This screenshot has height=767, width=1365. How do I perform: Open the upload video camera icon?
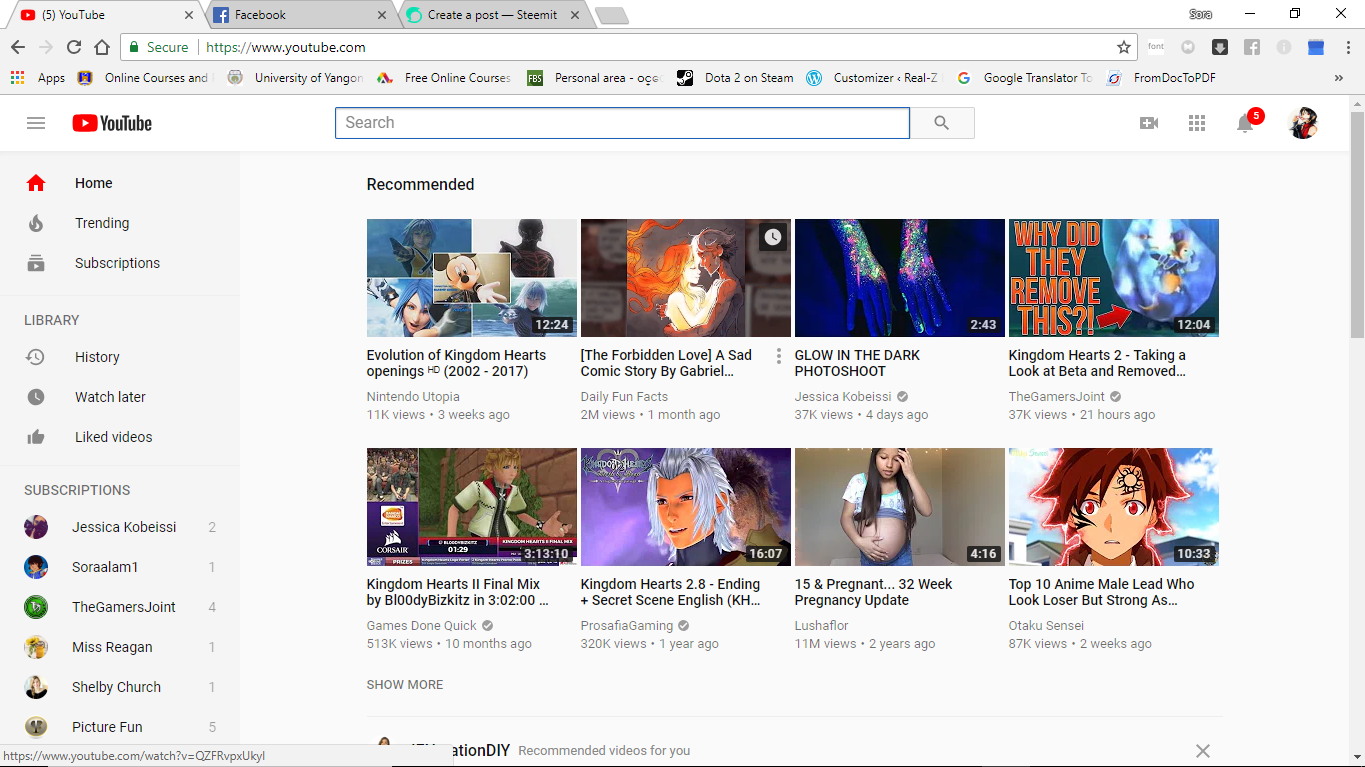tap(1149, 122)
